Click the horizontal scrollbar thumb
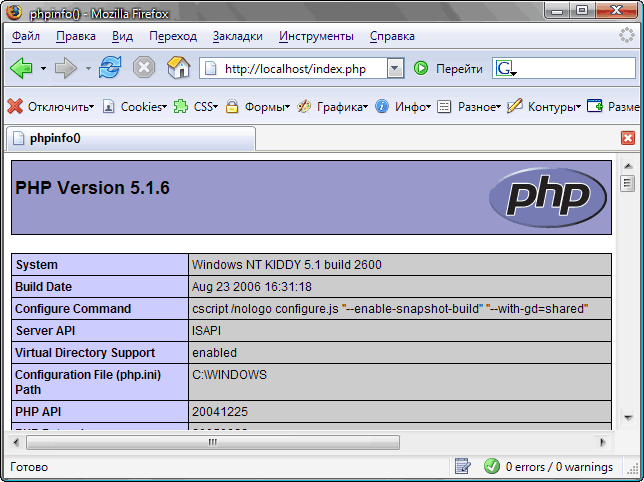The image size is (644, 482). (x=213, y=442)
